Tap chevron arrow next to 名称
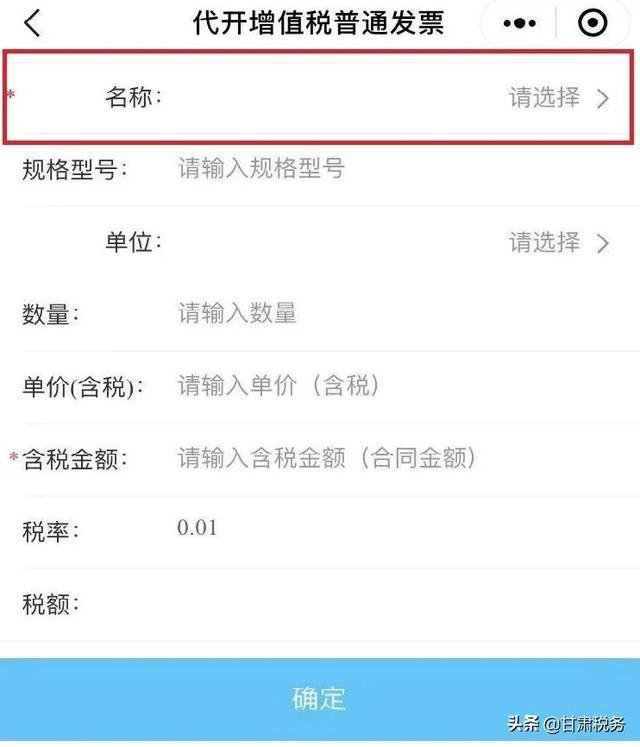640x747 pixels. tap(603, 99)
